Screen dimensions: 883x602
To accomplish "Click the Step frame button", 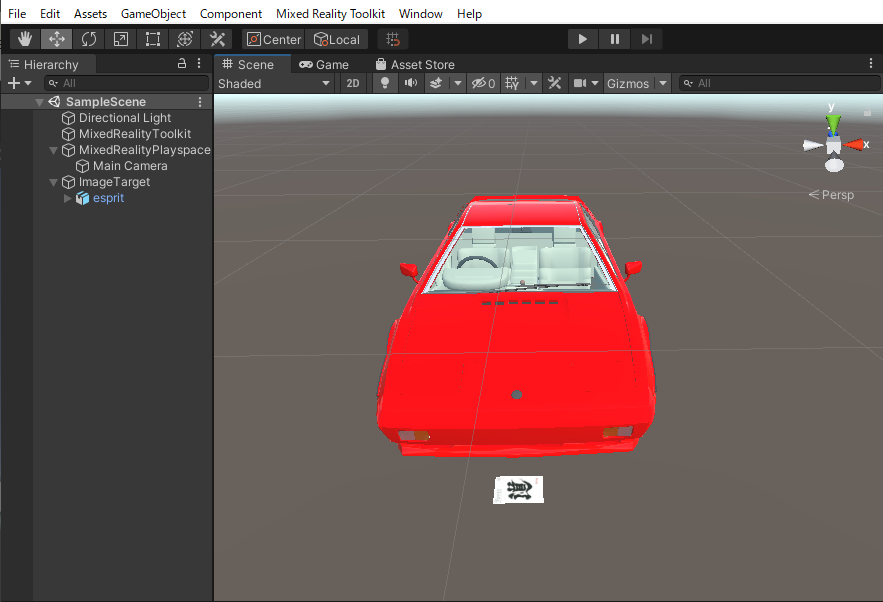I will coord(647,39).
